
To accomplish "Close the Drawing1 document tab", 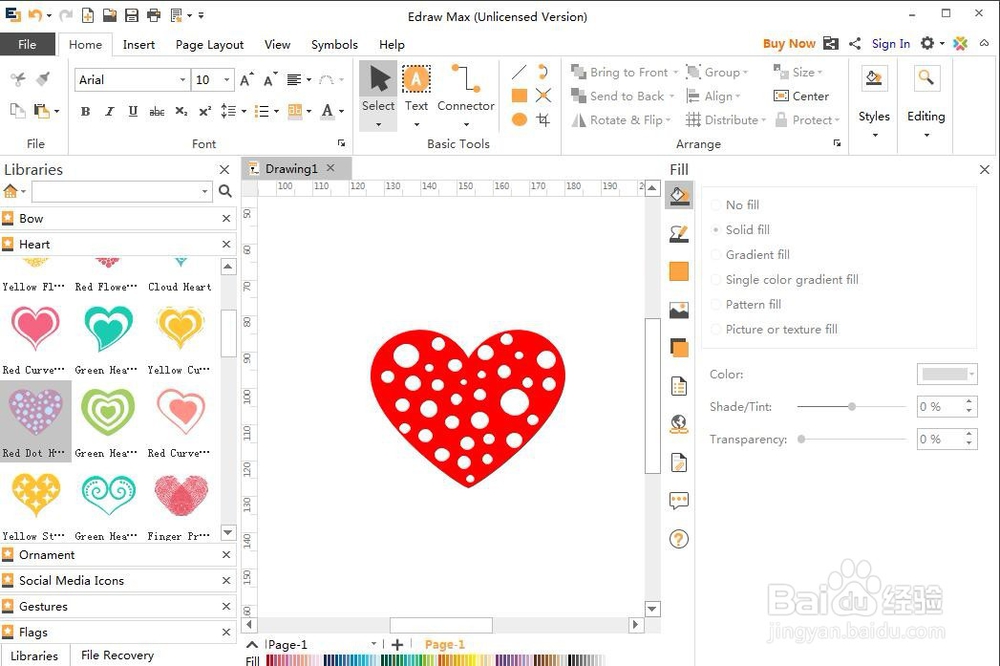I will 330,168.
